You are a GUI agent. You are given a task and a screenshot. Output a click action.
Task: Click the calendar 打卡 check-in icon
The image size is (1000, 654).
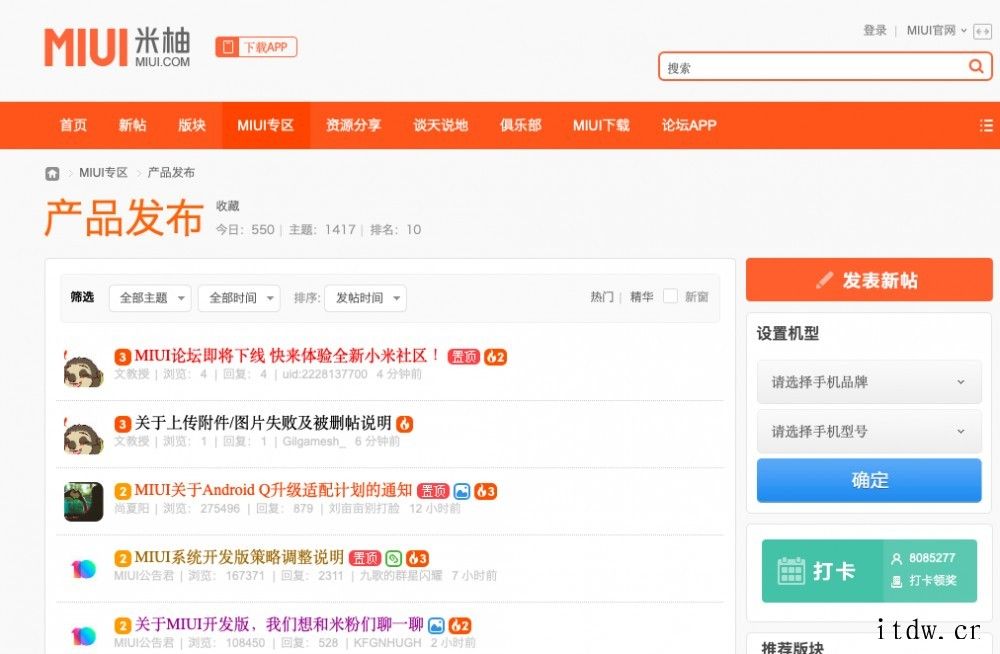tap(791, 571)
